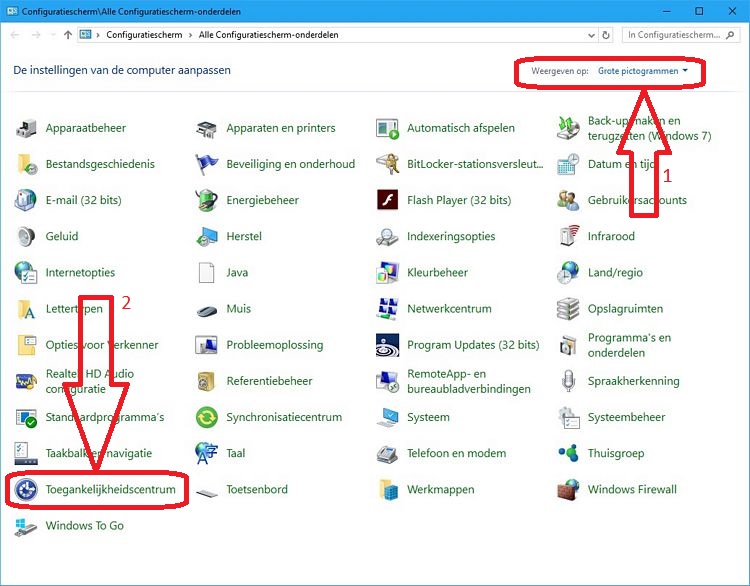Image resolution: width=750 pixels, height=586 pixels.
Task: Open Back-up maken en terugzetten icon
Action: point(568,128)
